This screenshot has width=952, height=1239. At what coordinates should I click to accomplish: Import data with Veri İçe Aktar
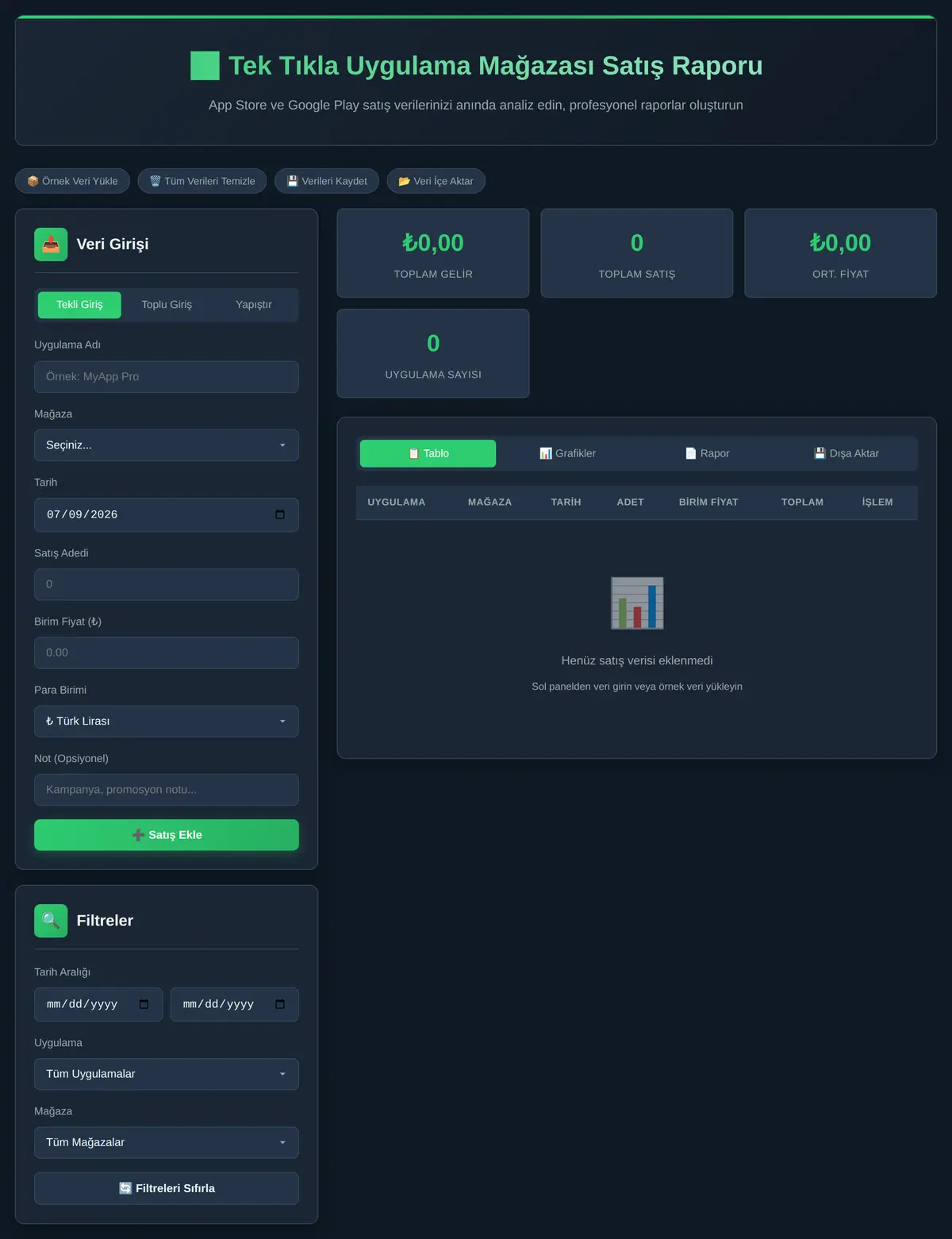tap(436, 181)
